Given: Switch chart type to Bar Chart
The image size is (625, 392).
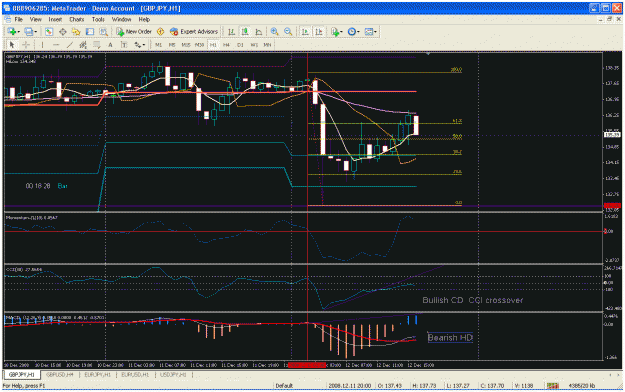Looking at the screenshot, I should click(231, 32).
